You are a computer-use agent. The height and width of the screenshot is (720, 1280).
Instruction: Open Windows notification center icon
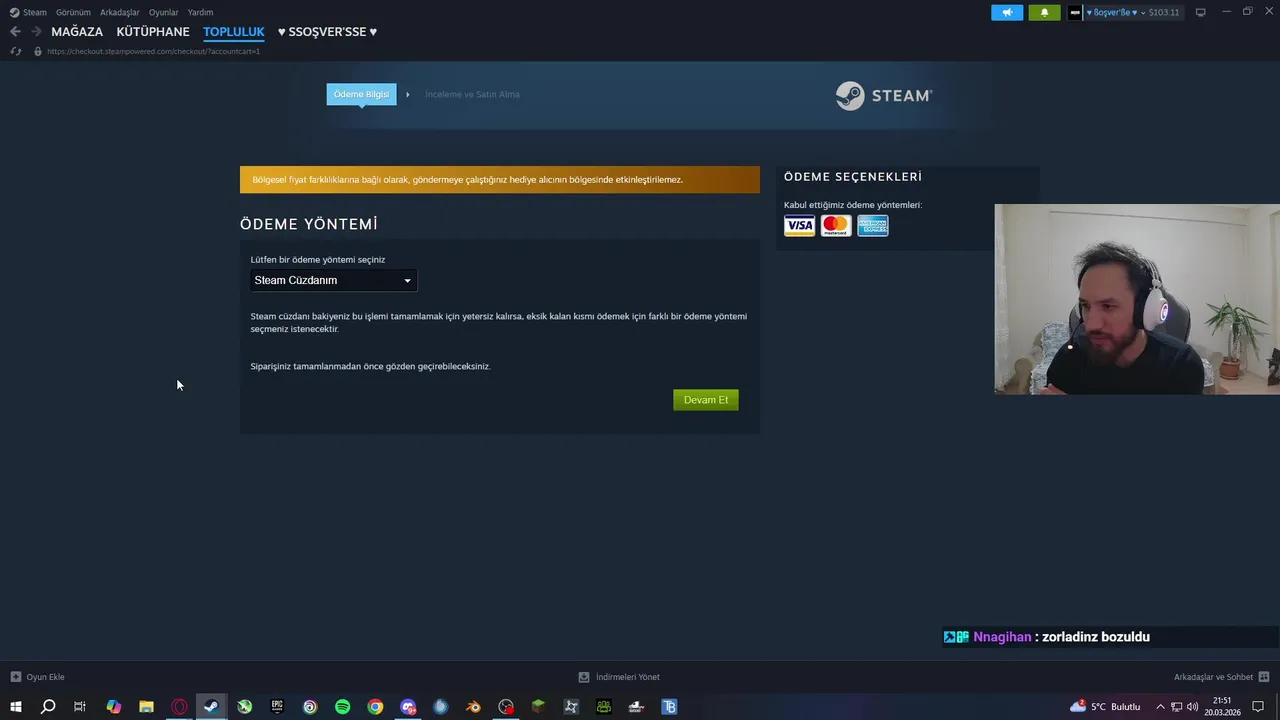pos(1258,707)
